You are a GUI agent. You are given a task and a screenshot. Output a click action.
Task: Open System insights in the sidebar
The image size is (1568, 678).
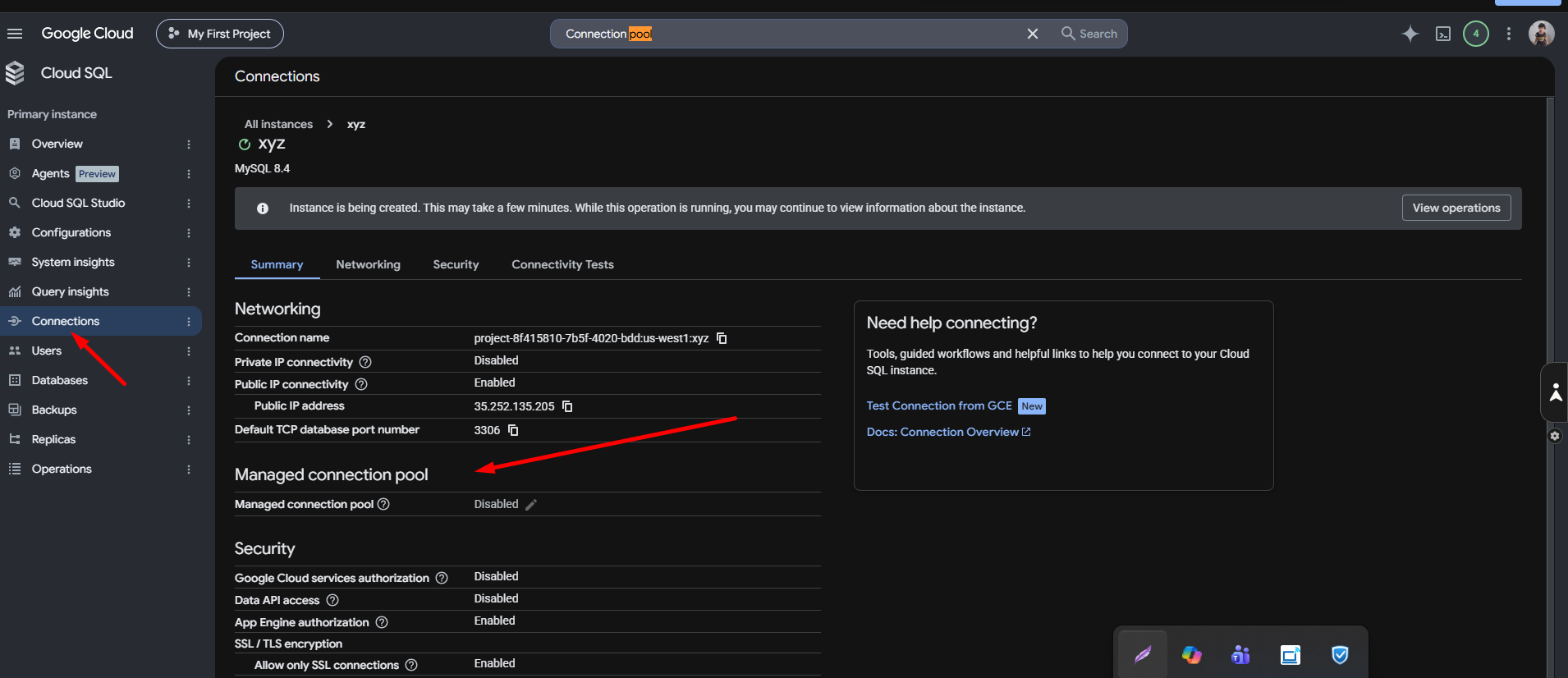(x=100, y=262)
